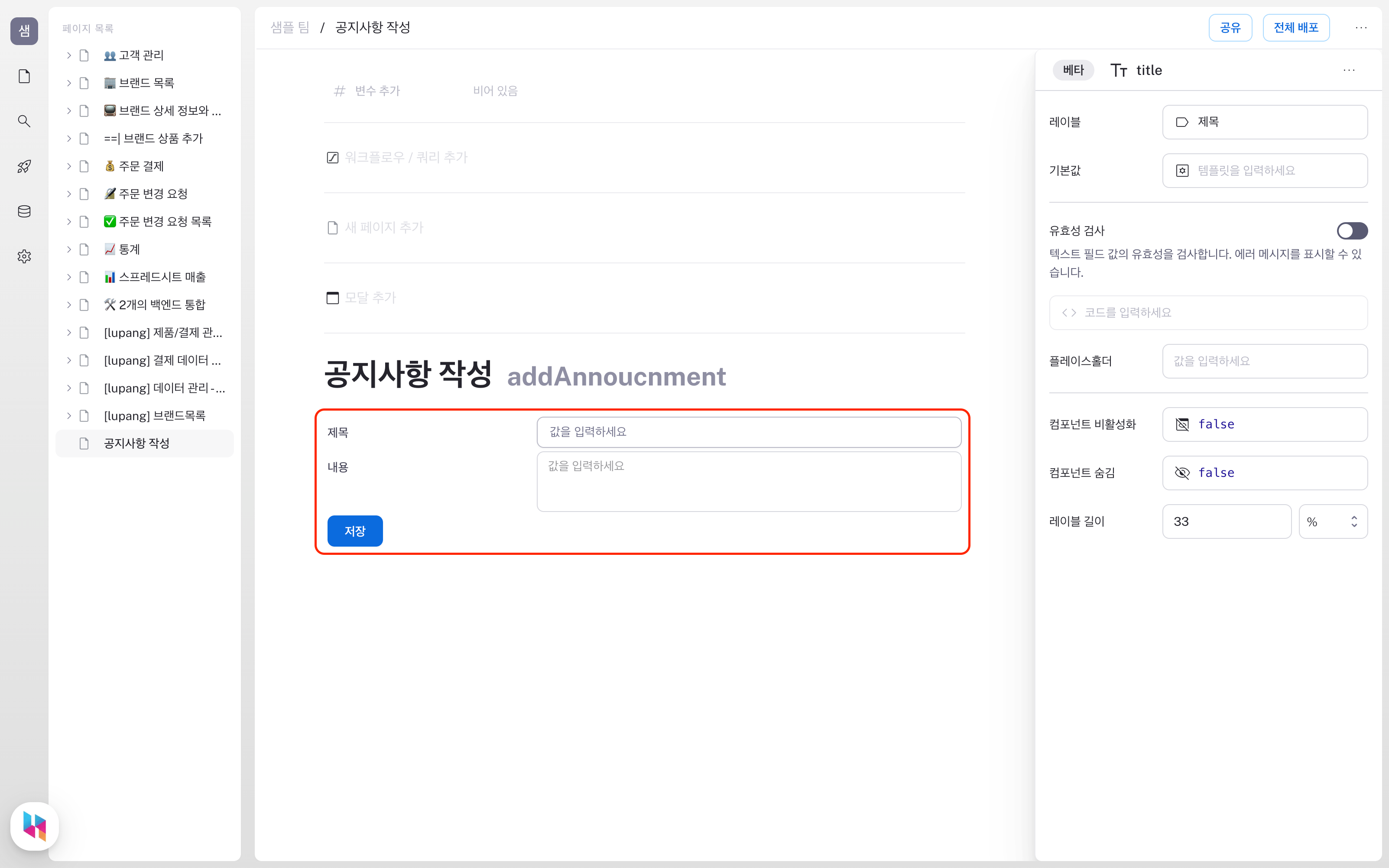The width and height of the screenshot is (1389, 868).
Task: Click the label tag icon in 레이블 field
Action: coord(1182,122)
